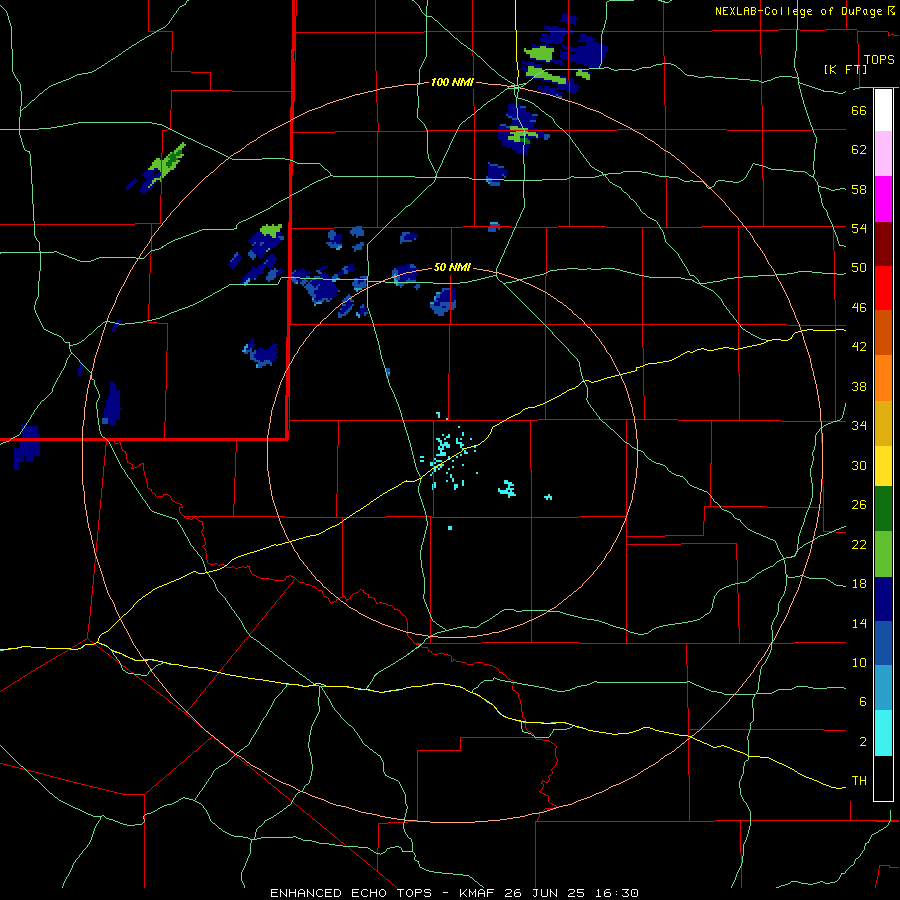Viewport: 900px width, 900px height.
Task: Click the 14 scale number
Action: [859, 623]
